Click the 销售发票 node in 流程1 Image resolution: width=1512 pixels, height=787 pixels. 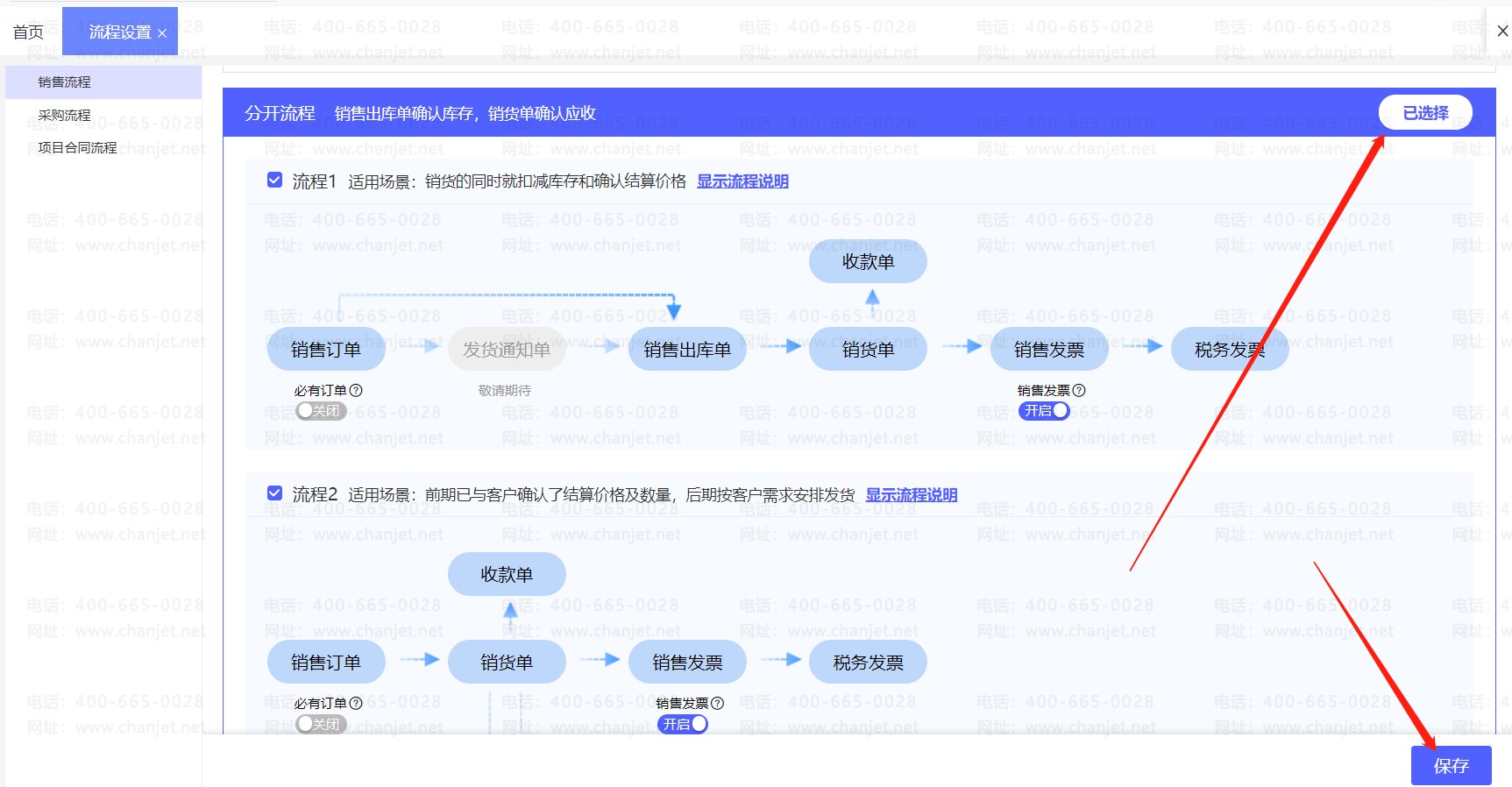[x=1049, y=350]
